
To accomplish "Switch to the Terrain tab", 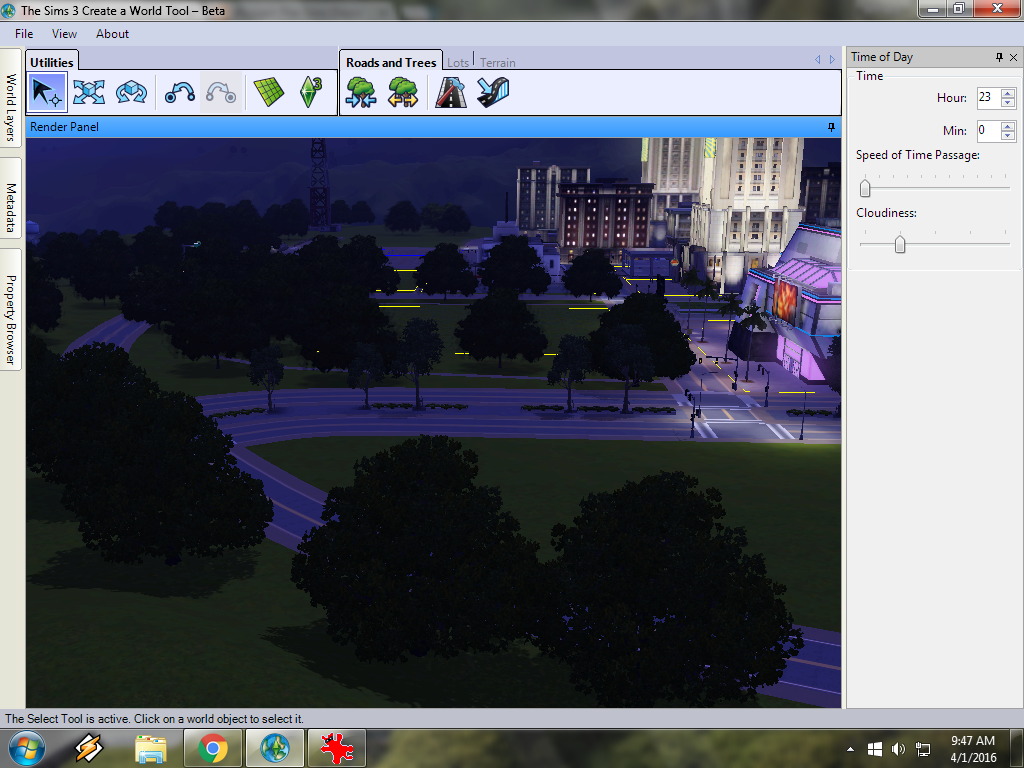I will tap(498, 63).
